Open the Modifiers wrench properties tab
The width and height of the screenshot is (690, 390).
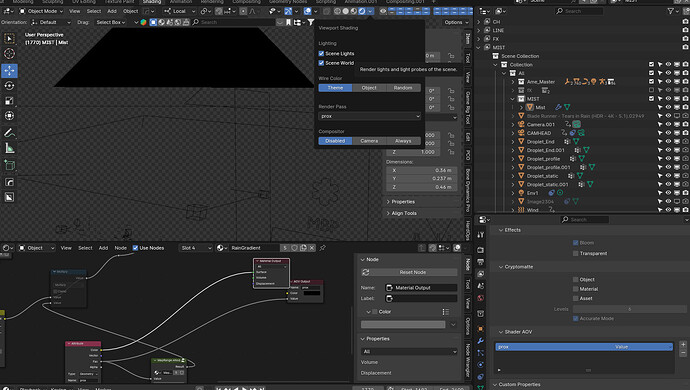tap(481, 342)
